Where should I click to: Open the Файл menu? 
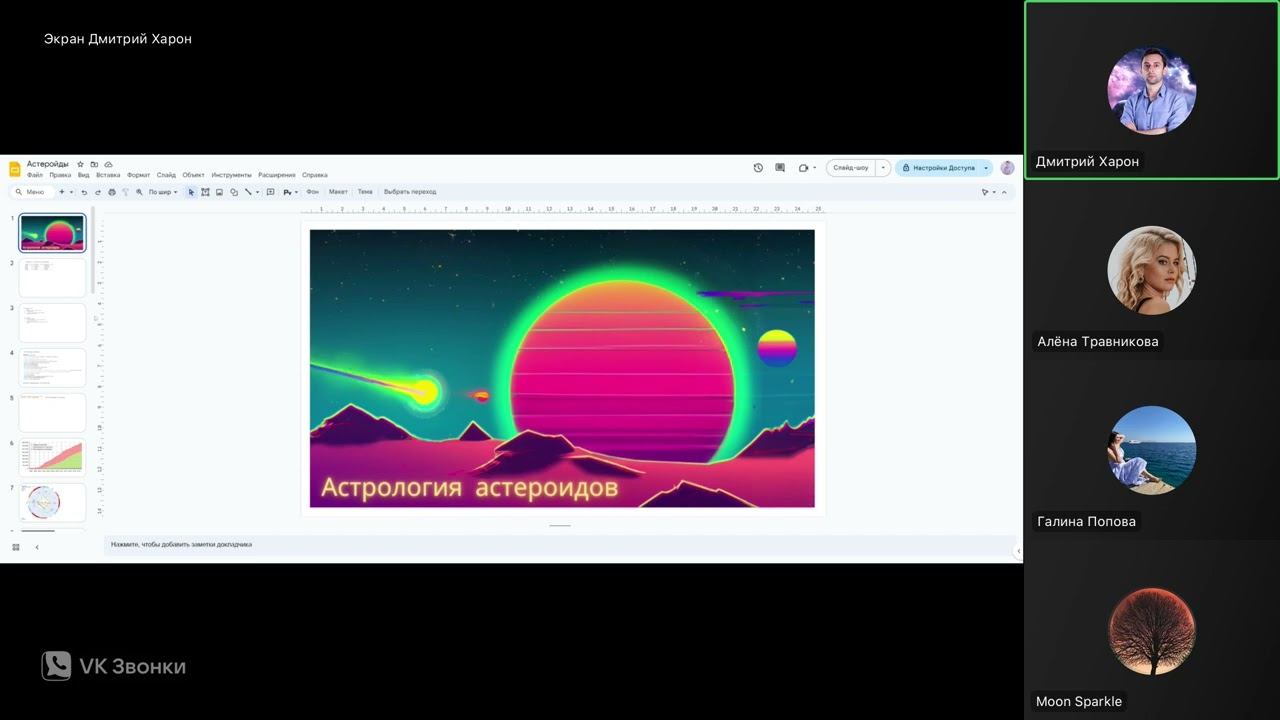[x=35, y=175]
